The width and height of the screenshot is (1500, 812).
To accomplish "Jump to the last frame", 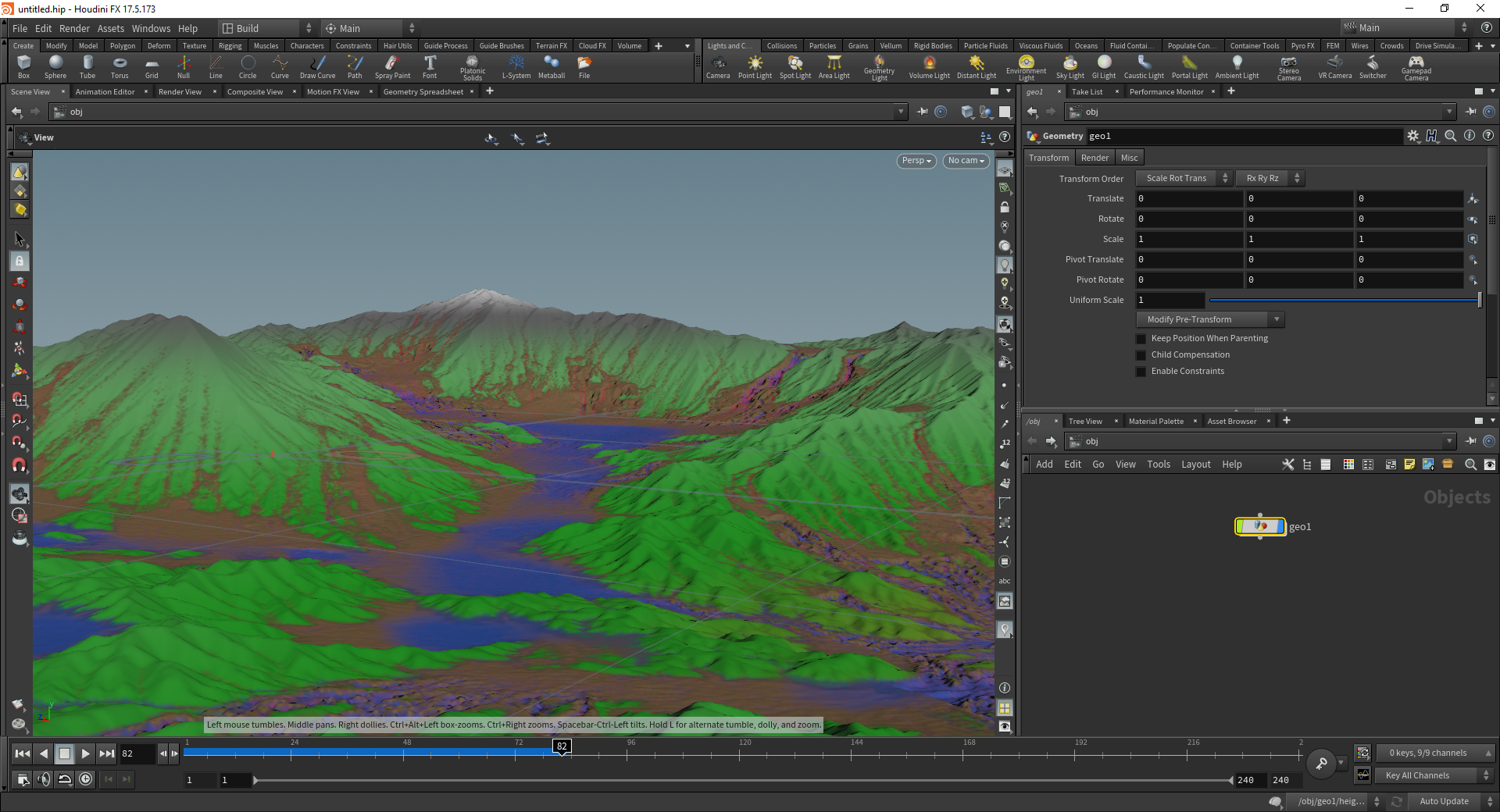I will (x=106, y=753).
